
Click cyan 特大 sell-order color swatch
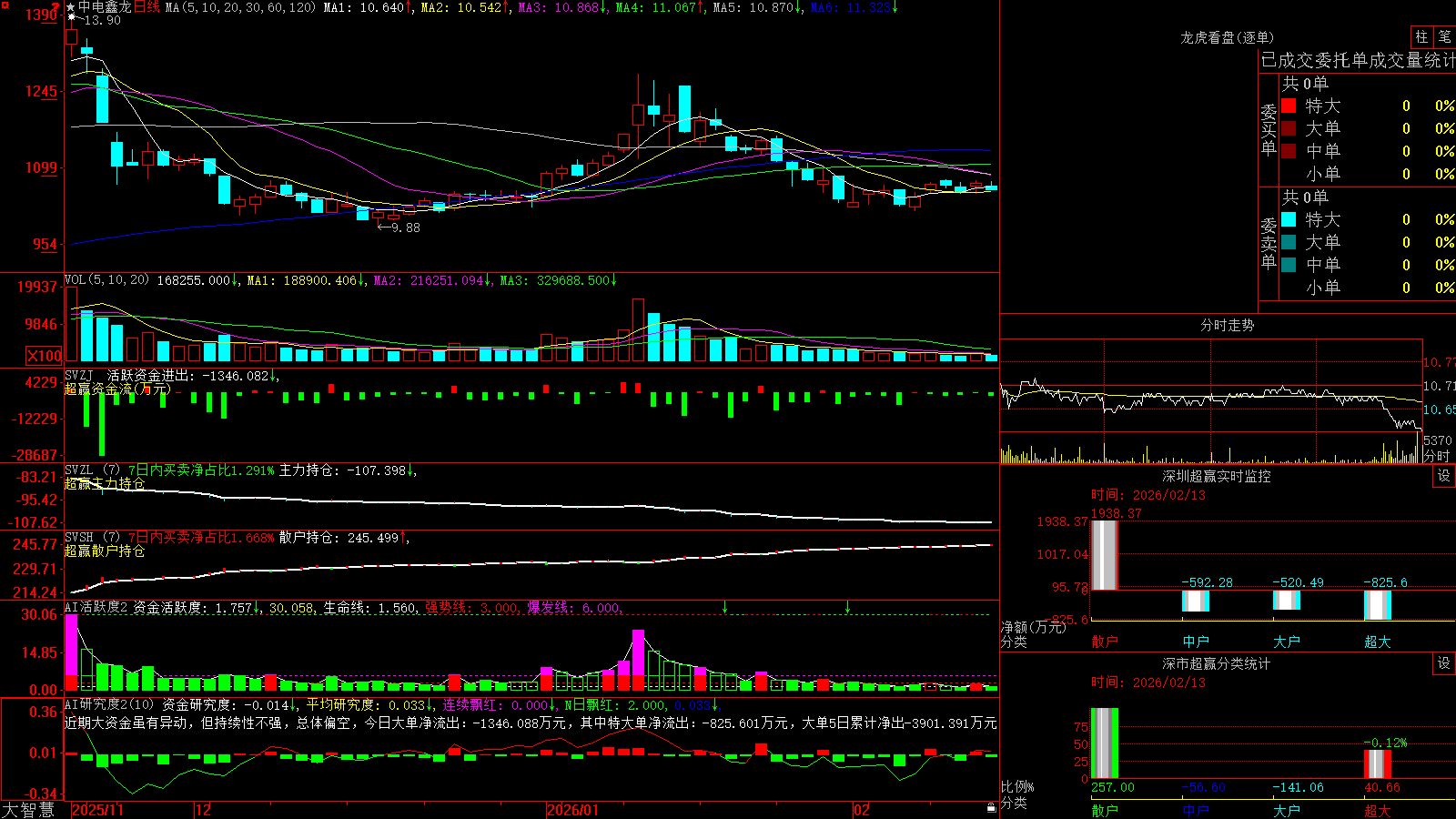coord(1289,219)
